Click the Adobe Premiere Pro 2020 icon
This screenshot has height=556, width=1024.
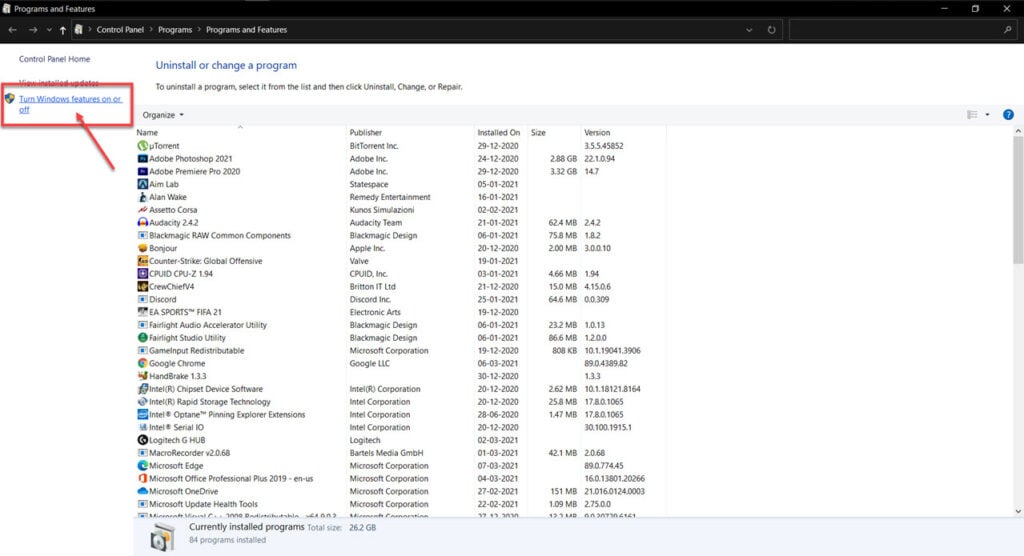click(142, 171)
